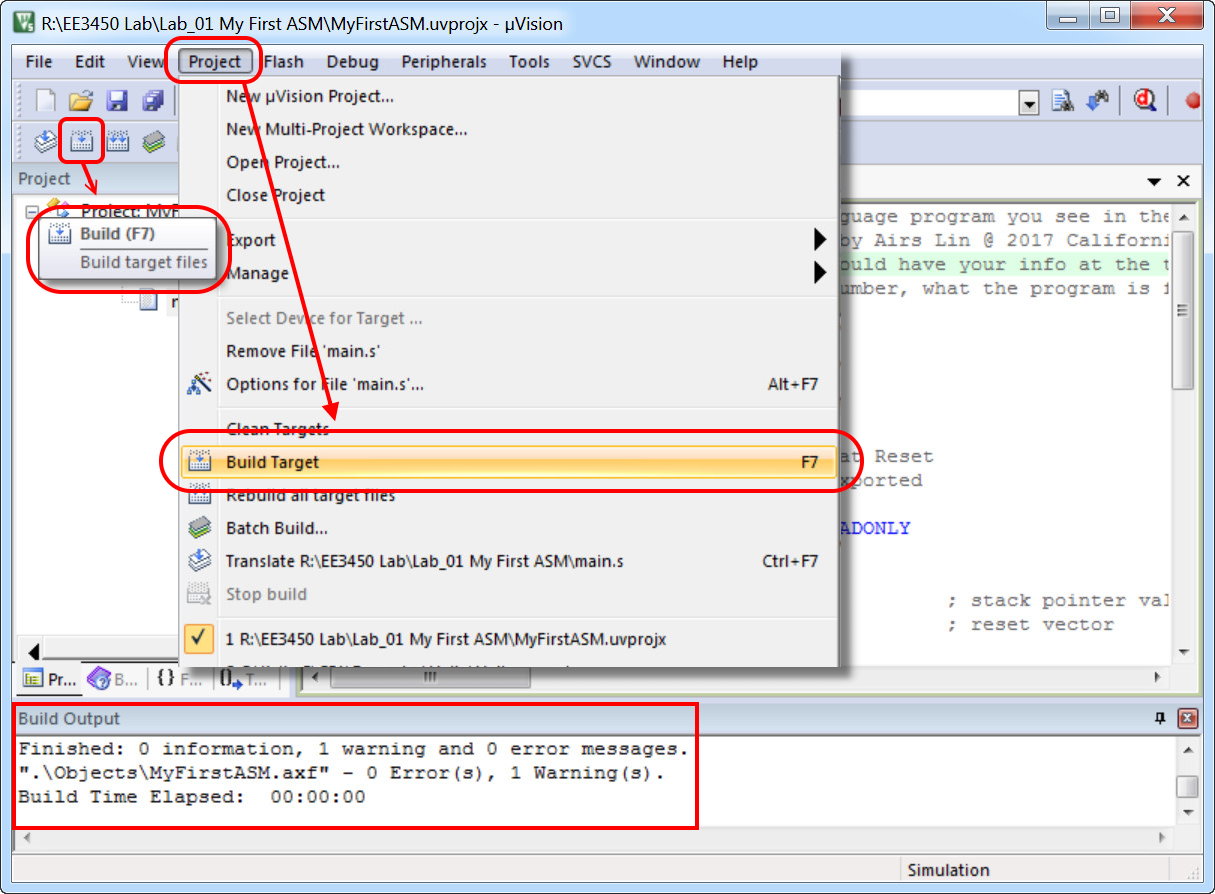Image resolution: width=1215 pixels, height=894 pixels.
Task: Start the debug session with magnifier icon
Action: [x=1144, y=100]
